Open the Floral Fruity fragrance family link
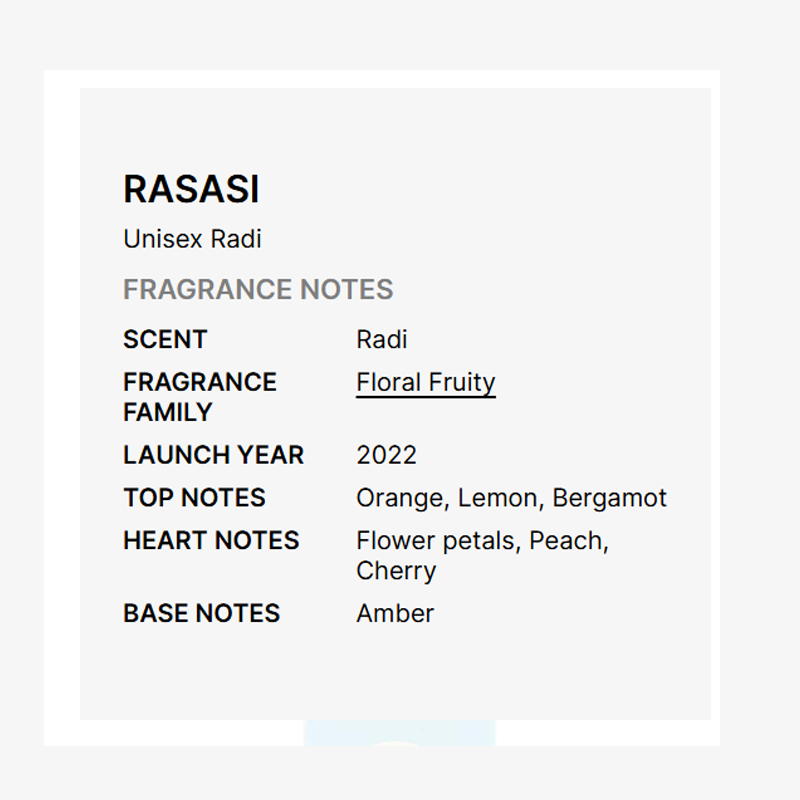The height and width of the screenshot is (800, 800). pos(425,383)
